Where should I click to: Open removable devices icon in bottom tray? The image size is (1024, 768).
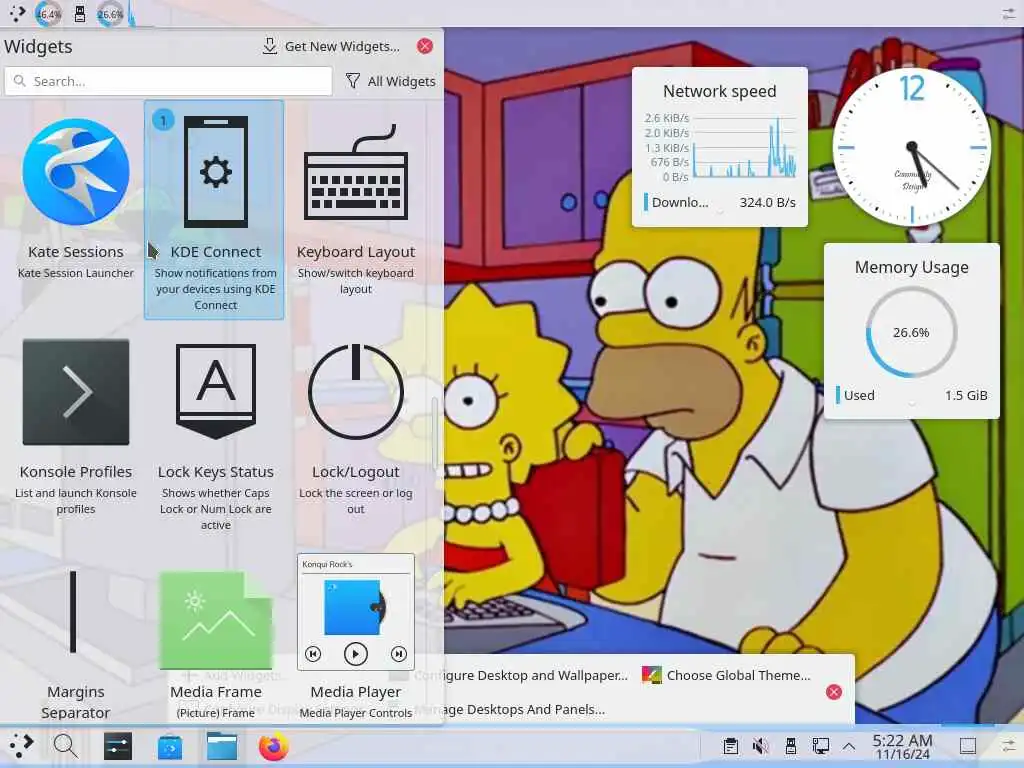790,746
